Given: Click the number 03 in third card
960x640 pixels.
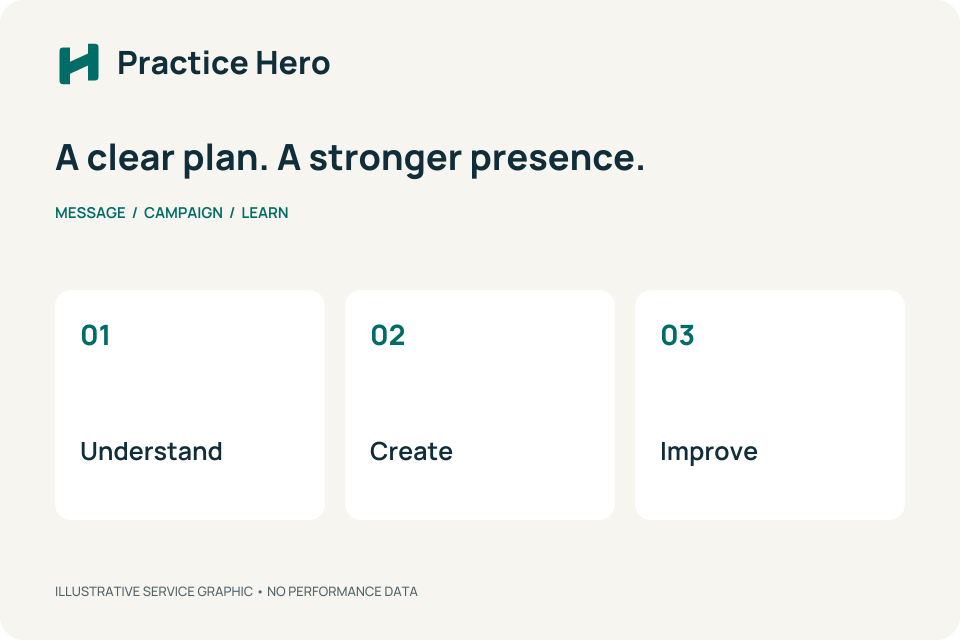Looking at the screenshot, I should [677, 336].
